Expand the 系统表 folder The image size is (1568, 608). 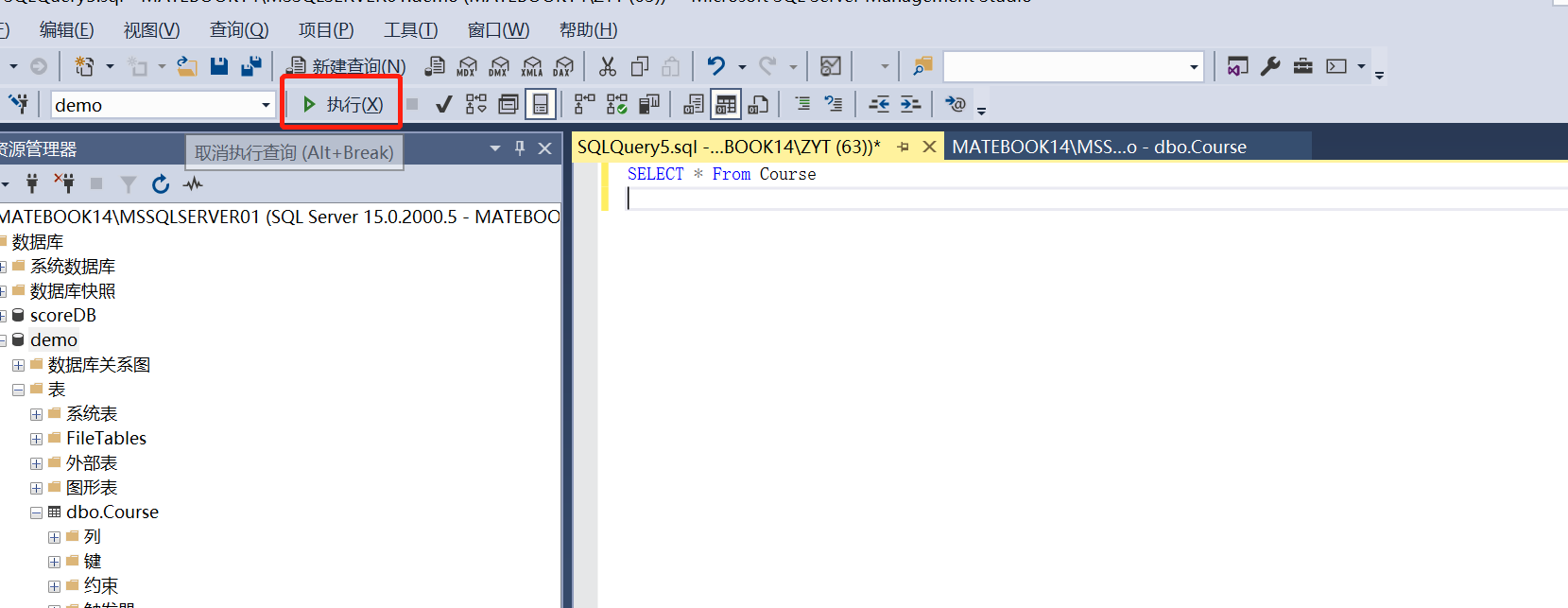coord(36,414)
